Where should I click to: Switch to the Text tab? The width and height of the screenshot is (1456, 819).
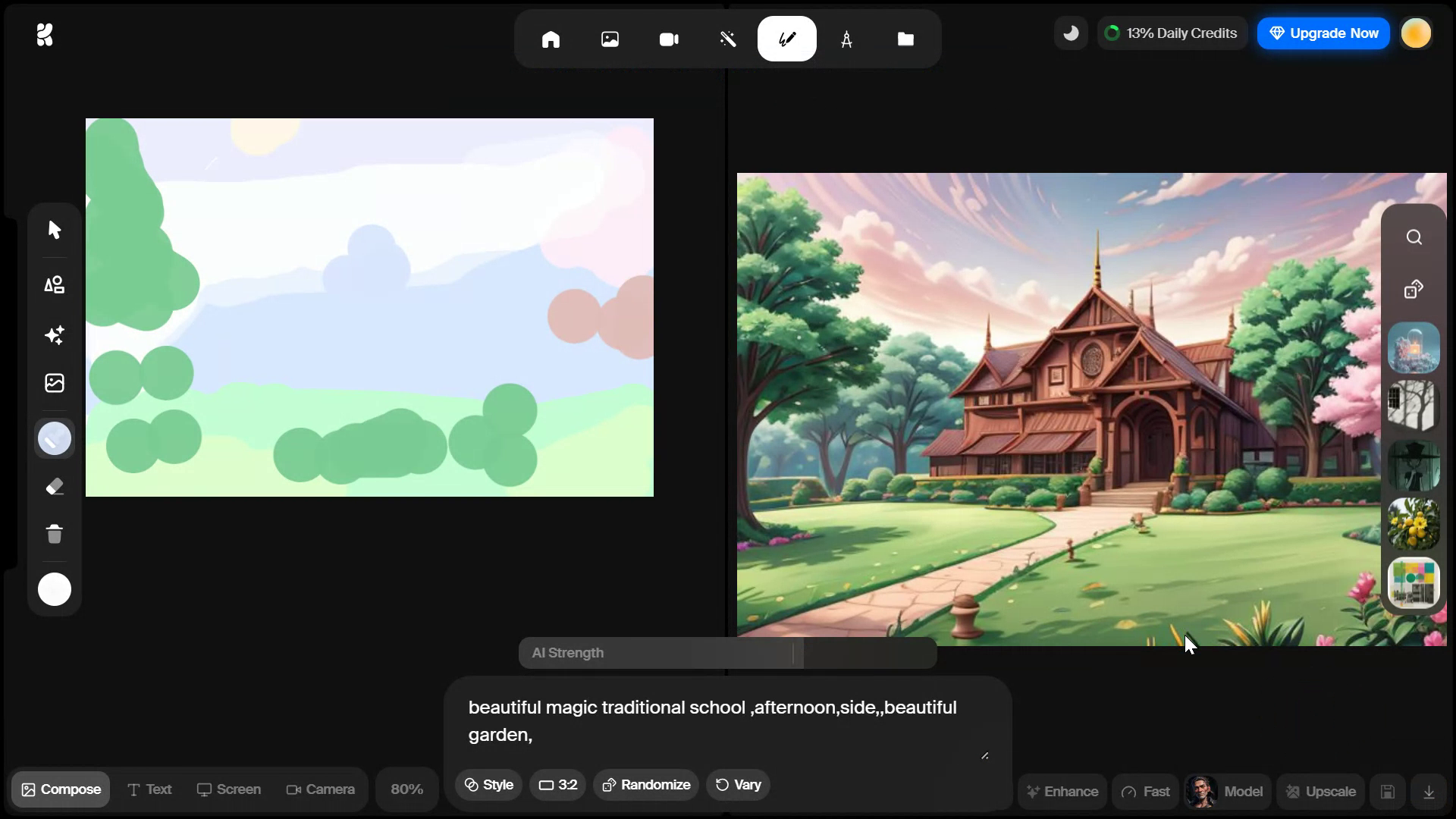pos(149,789)
